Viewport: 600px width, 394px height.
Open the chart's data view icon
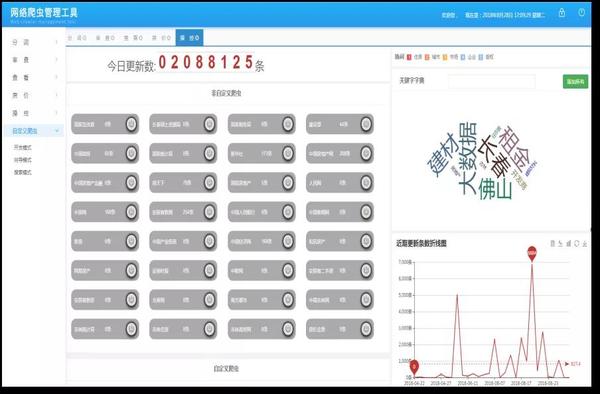click(x=552, y=243)
